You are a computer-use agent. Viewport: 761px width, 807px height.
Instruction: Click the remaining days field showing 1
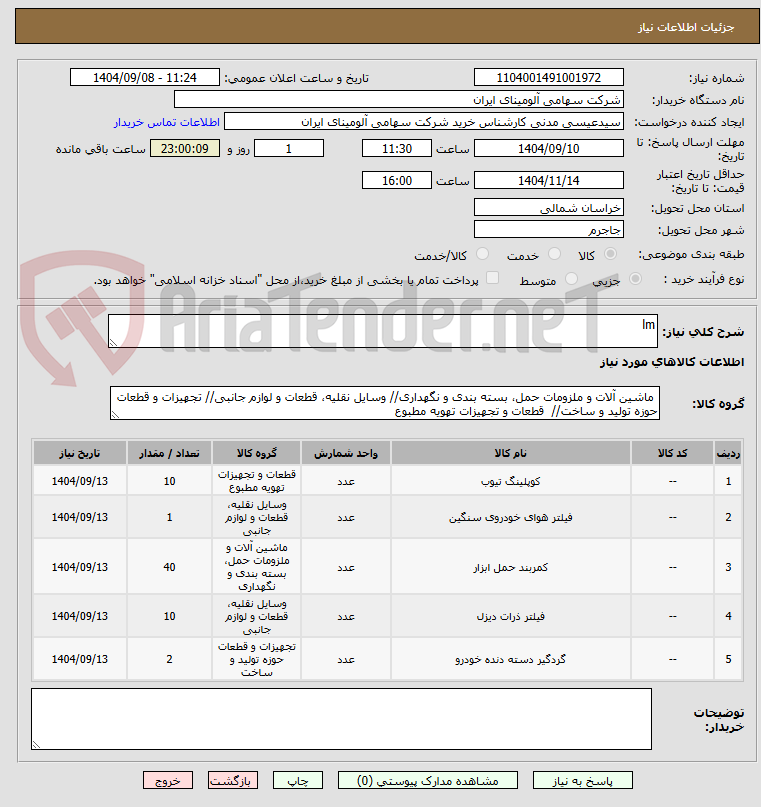(289, 149)
